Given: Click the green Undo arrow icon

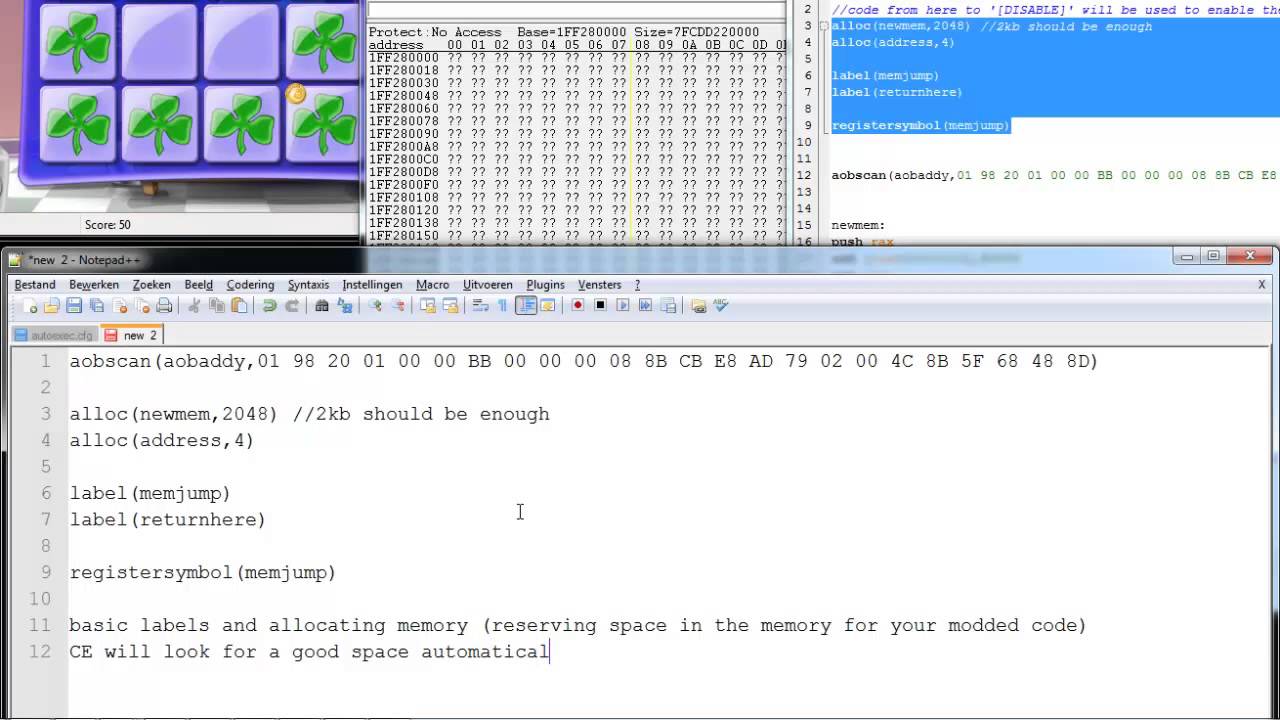Looking at the screenshot, I should pyautogui.click(x=269, y=305).
